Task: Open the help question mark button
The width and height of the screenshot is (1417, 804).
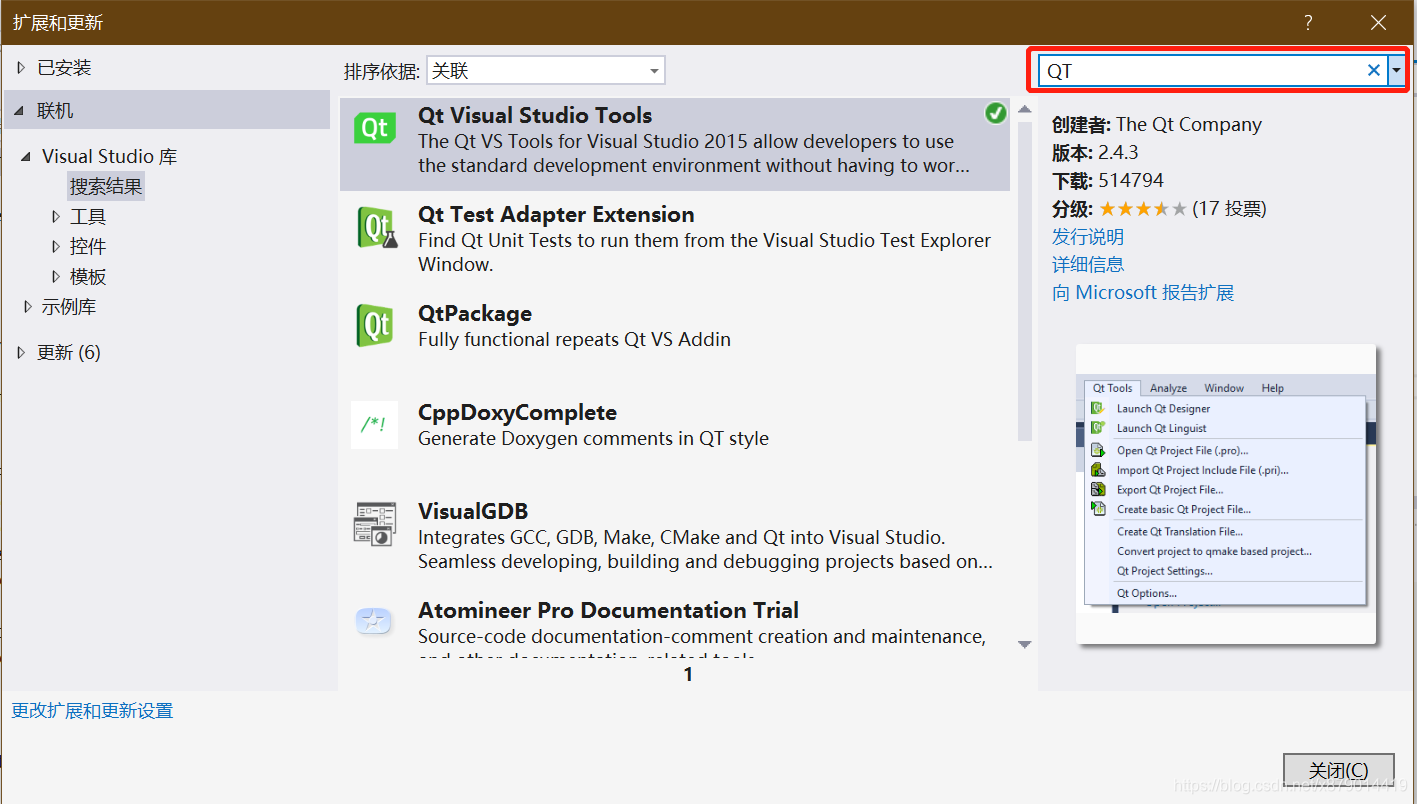Action: [x=1308, y=23]
